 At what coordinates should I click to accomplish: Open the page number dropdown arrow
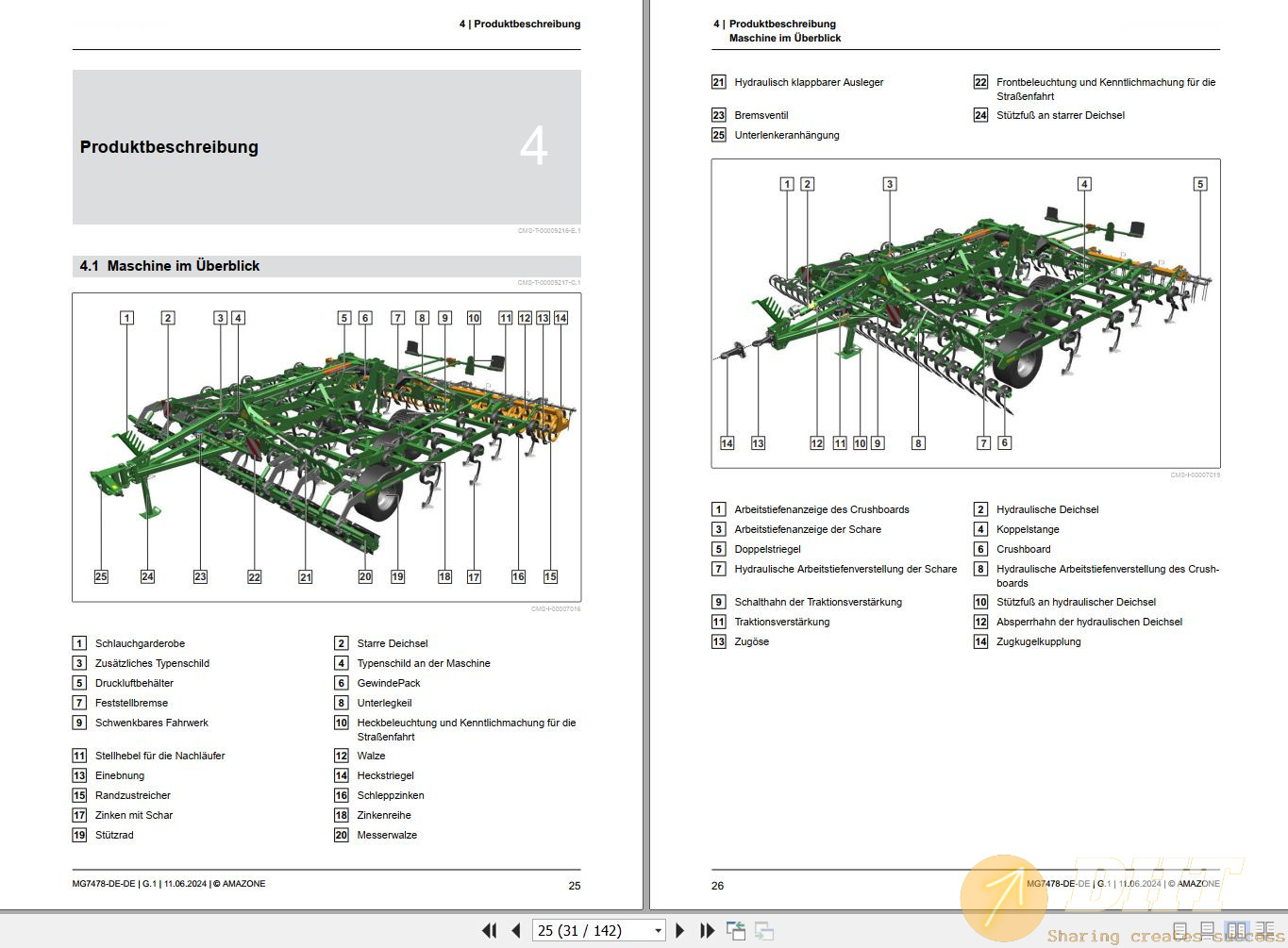pos(658,931)
